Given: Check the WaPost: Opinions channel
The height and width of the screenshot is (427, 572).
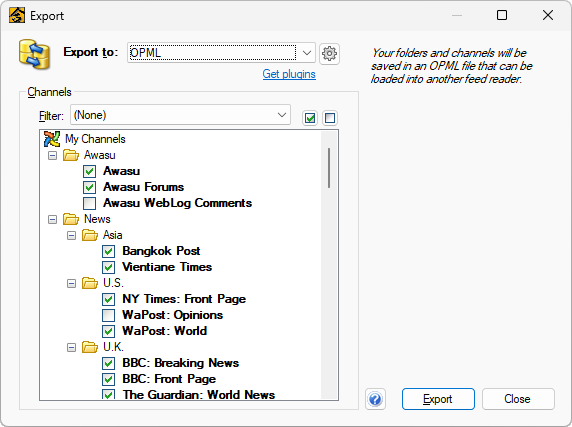Looking at the screenshot, I should pos(108,315).
